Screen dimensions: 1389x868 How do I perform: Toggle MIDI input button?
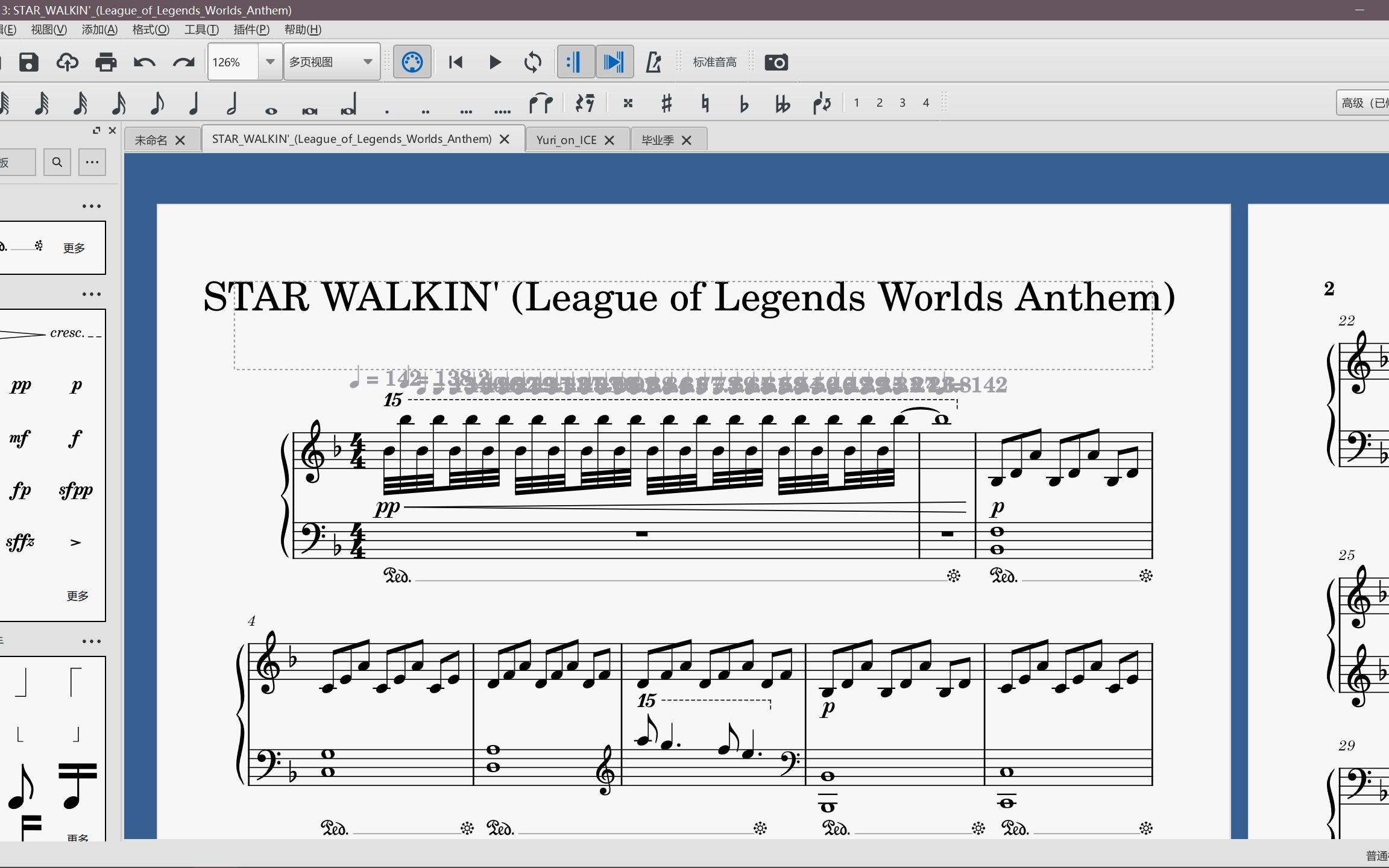(412, 62)
